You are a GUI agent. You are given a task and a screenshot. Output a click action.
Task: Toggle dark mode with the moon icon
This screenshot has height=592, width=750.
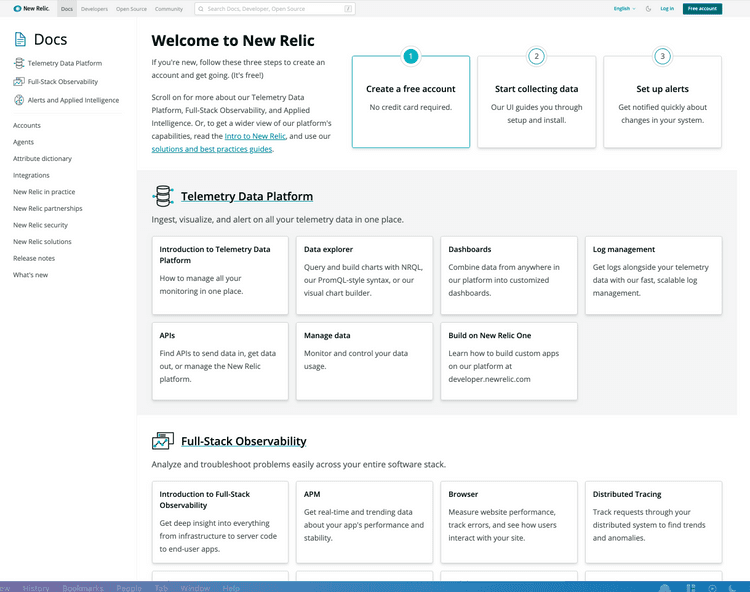pyautogui.click(x=648, y=8)
